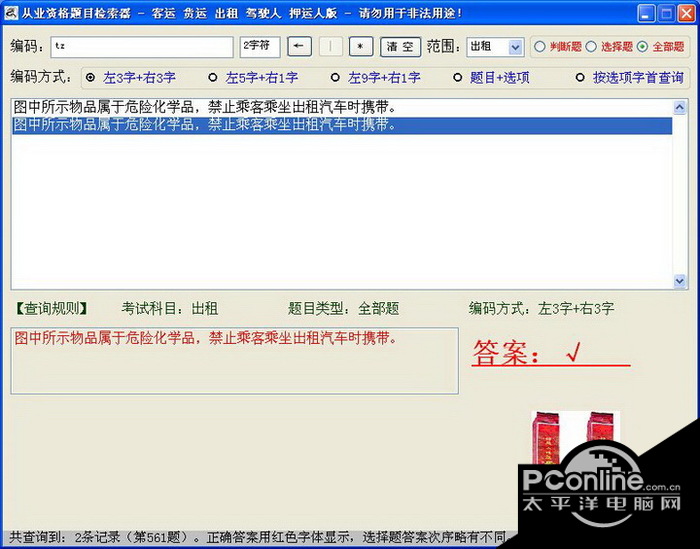Click the 清空 clear button
The height and width of the screenshot is (549, 700).
pos(400,46)
